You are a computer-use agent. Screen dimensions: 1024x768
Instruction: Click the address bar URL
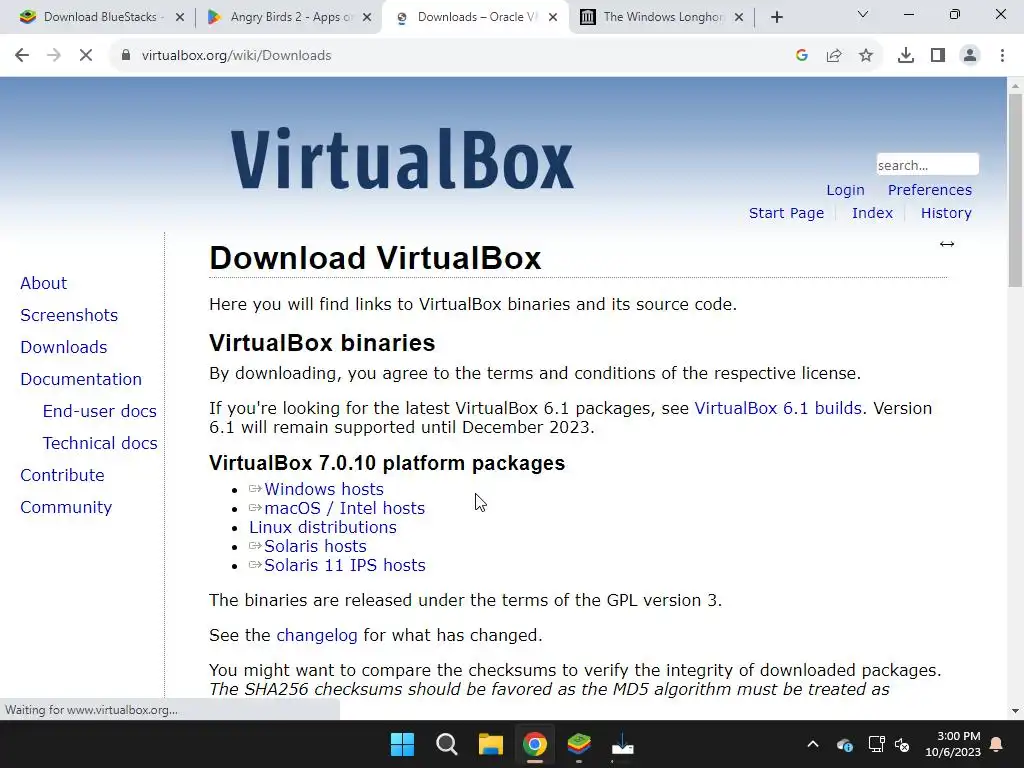coord(236,56)
